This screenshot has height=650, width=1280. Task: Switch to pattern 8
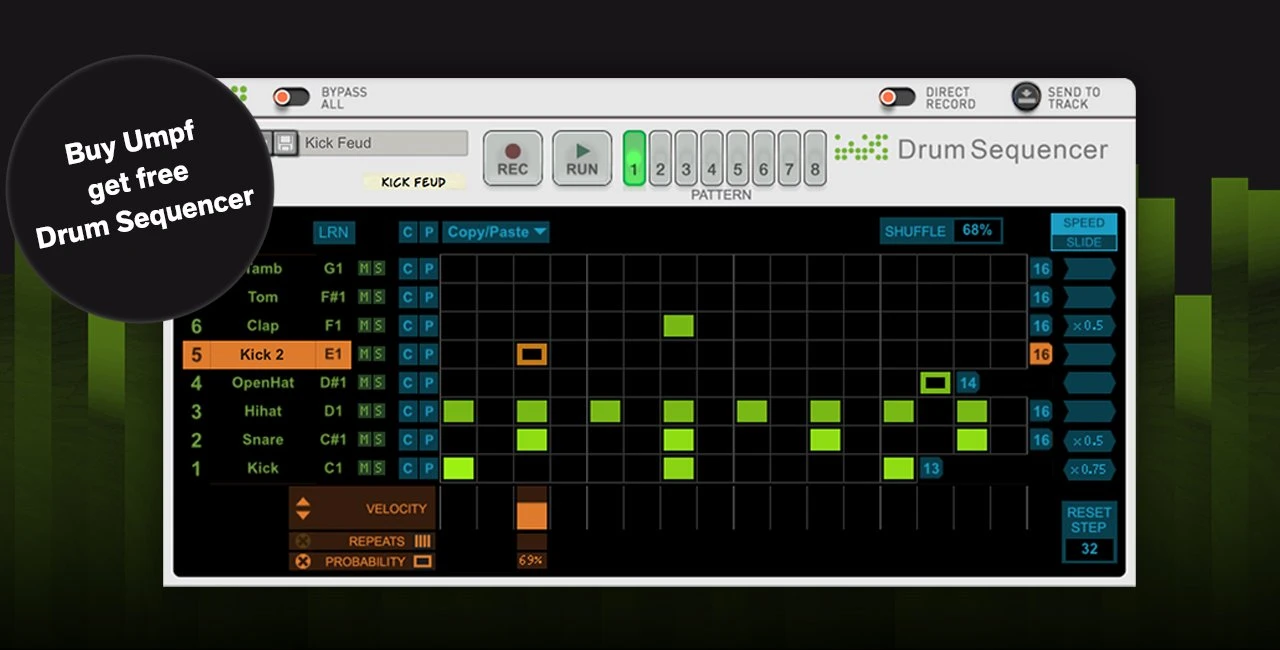point(815,158)
